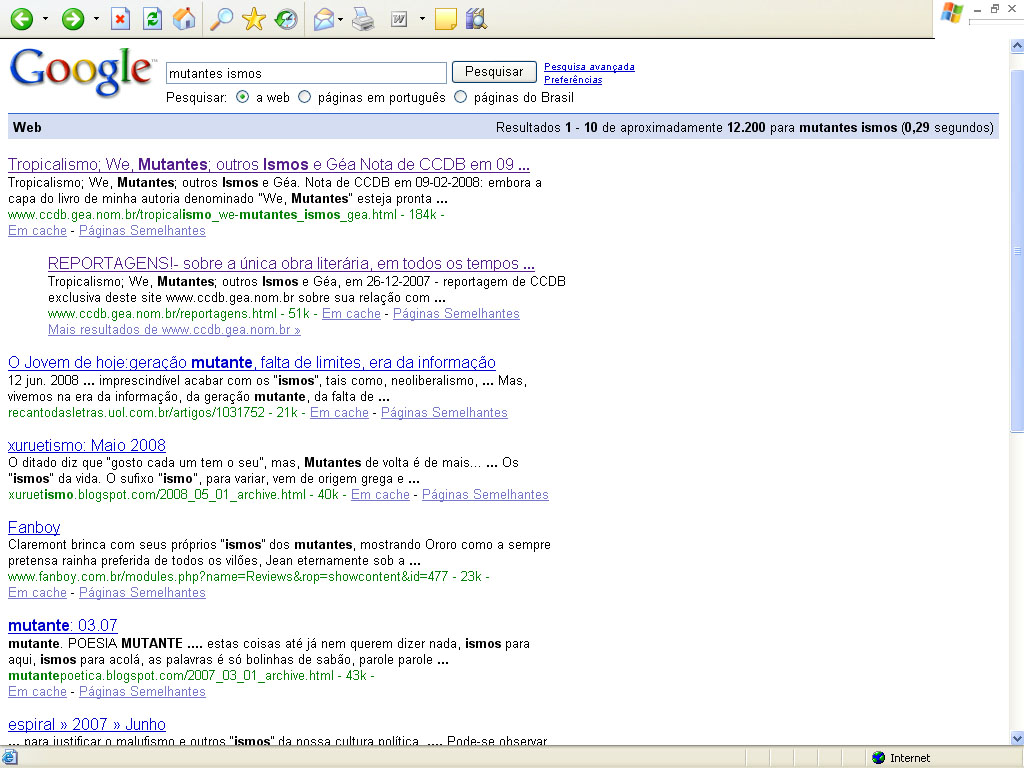This screenshot has width=1024, height=768.
Task: Print the page using the printer icon
Action: click(x=362, y=19)
